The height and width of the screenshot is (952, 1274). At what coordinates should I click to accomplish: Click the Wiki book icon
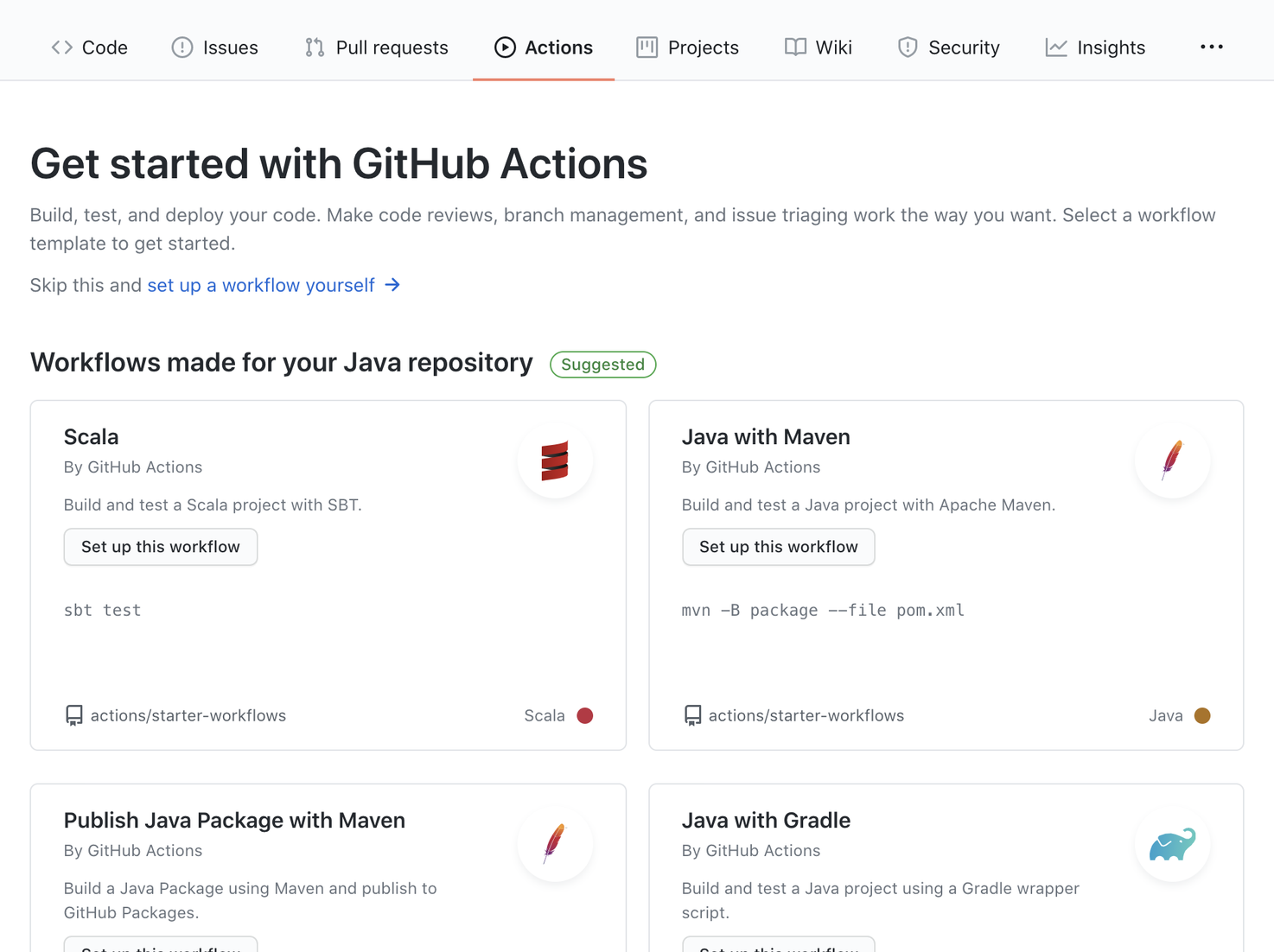click(x=795, y=48)
